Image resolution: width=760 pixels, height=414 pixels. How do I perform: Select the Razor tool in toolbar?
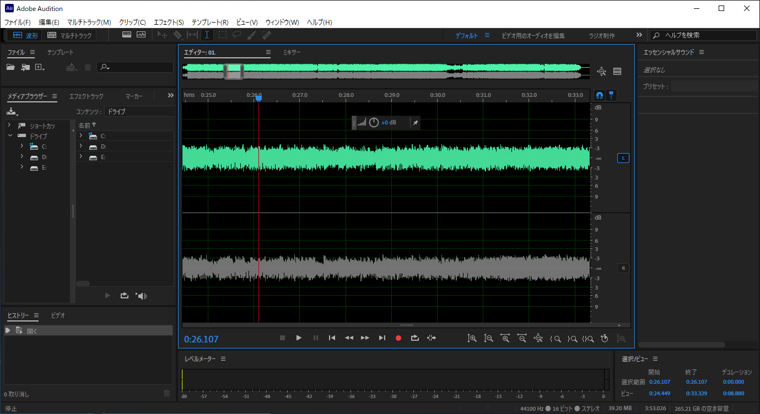177,35
